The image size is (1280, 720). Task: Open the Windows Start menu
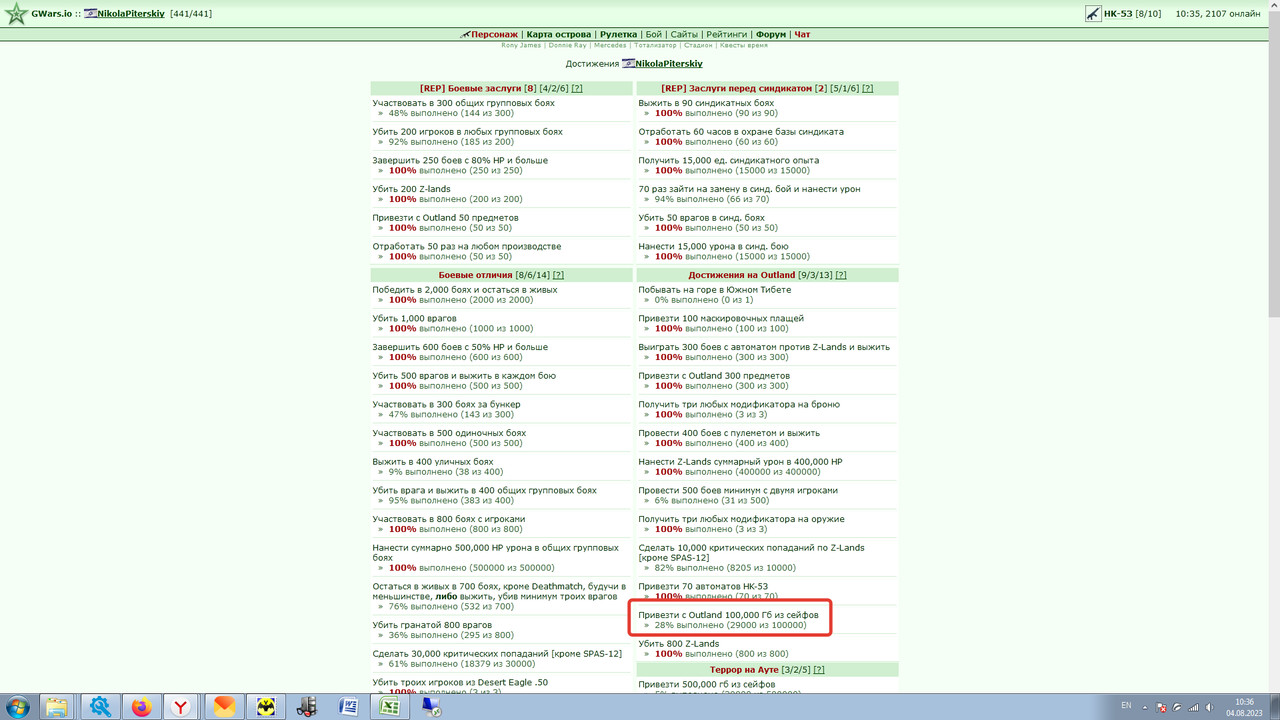click(17, 707)
